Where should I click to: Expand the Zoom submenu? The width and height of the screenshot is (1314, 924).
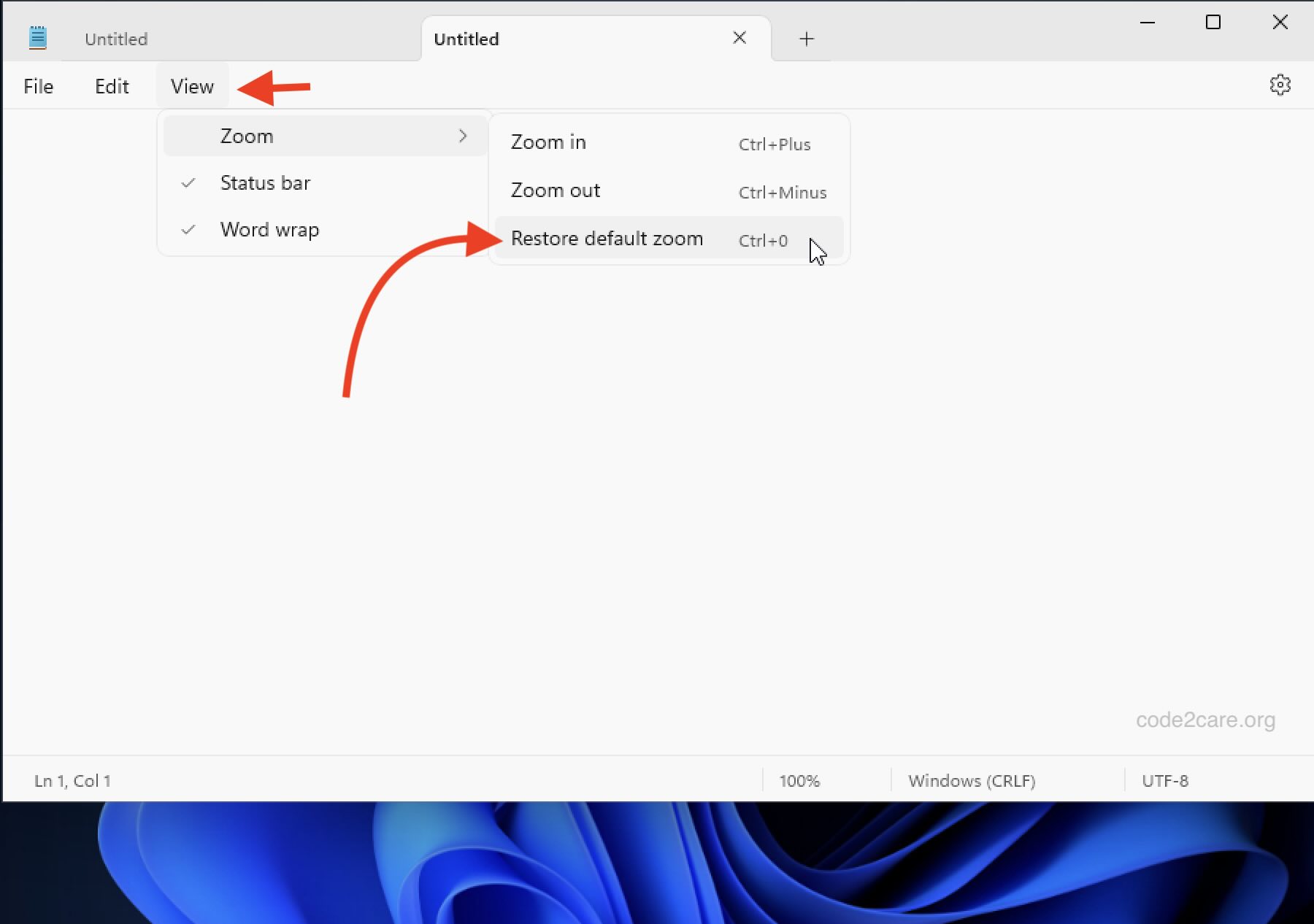pos(247,135)
